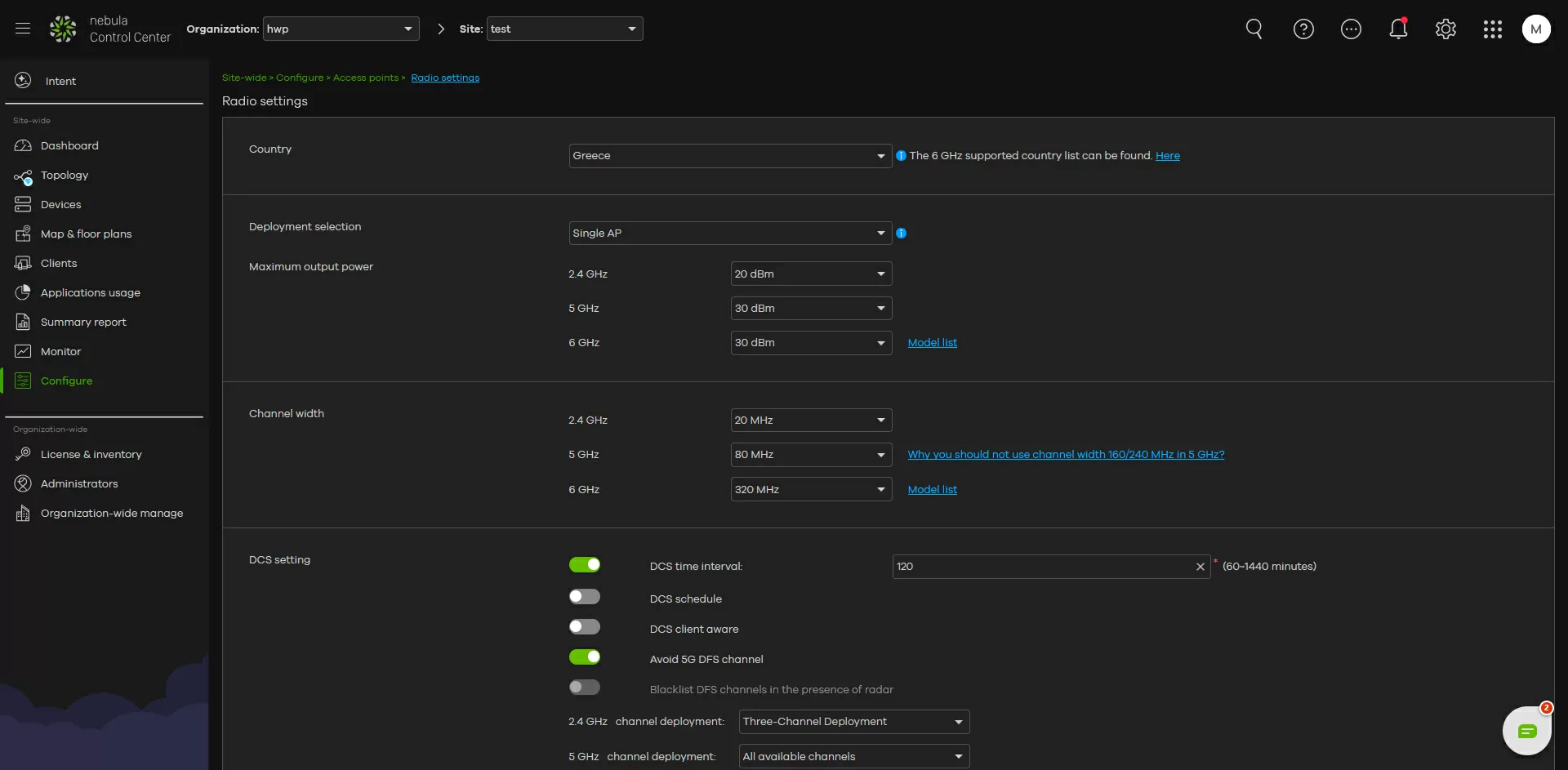Enable the DCS schedule toggle
Screen dimensions: 1568x770
(x=585, y=597)
